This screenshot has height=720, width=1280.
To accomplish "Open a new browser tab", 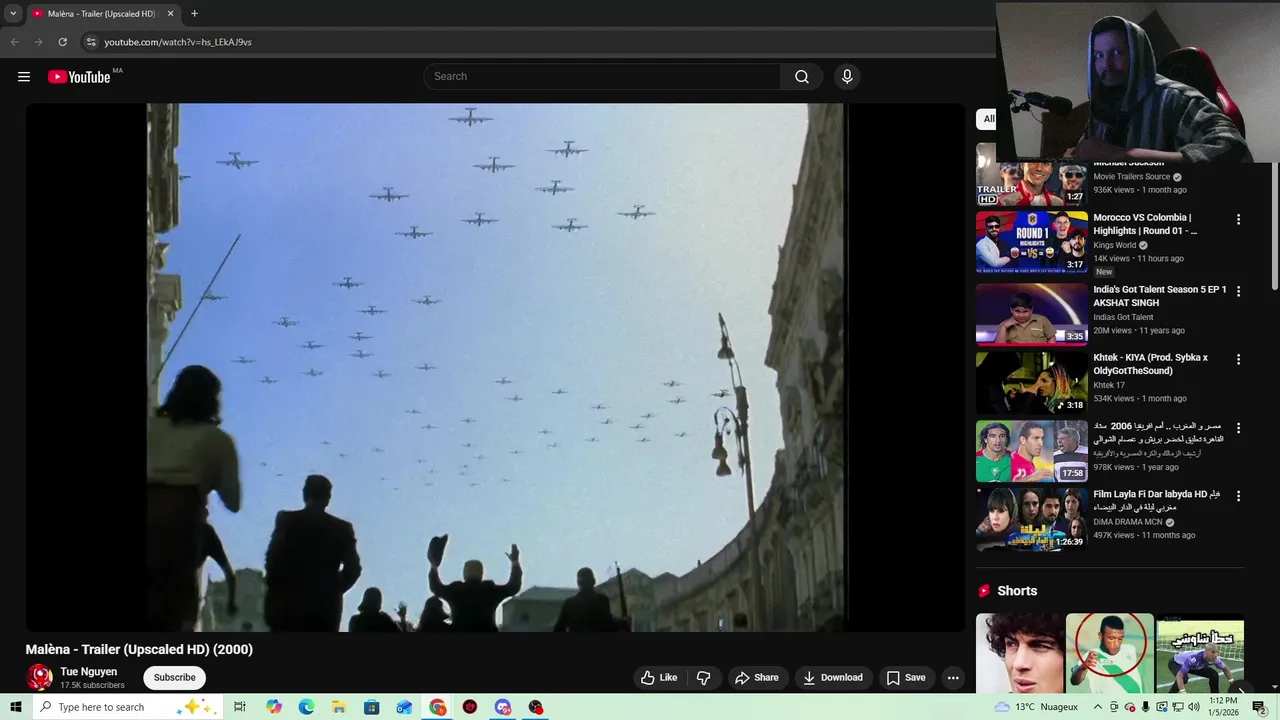I will [194, 14].
